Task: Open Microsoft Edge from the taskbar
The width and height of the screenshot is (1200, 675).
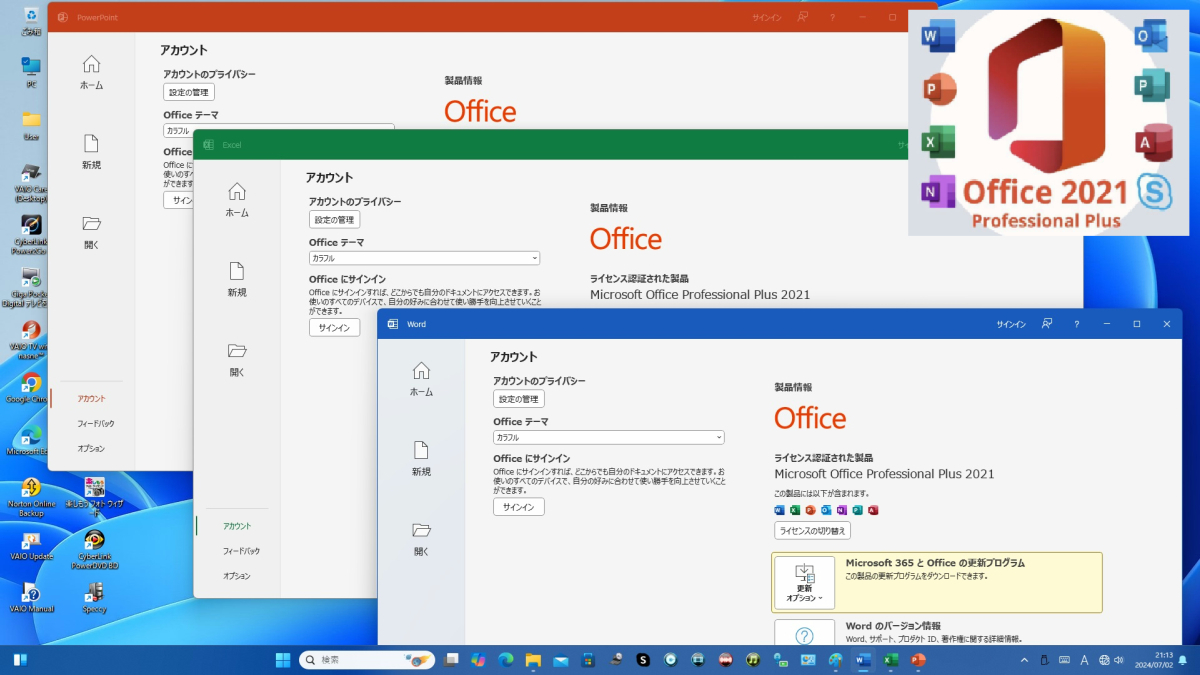Action: 506,660
